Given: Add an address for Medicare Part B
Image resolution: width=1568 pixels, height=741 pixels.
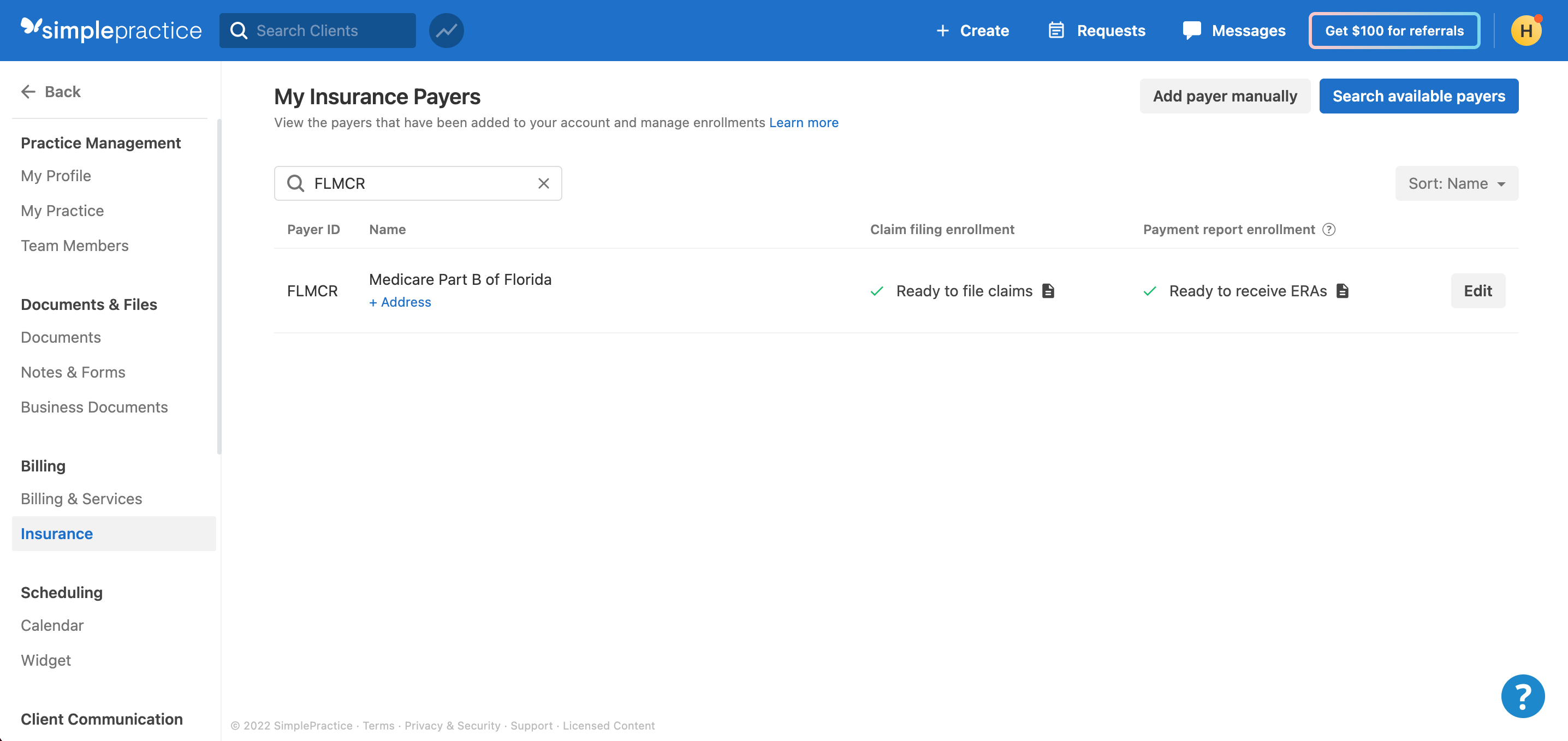Looking at the screenshot, I should (400, 302).
